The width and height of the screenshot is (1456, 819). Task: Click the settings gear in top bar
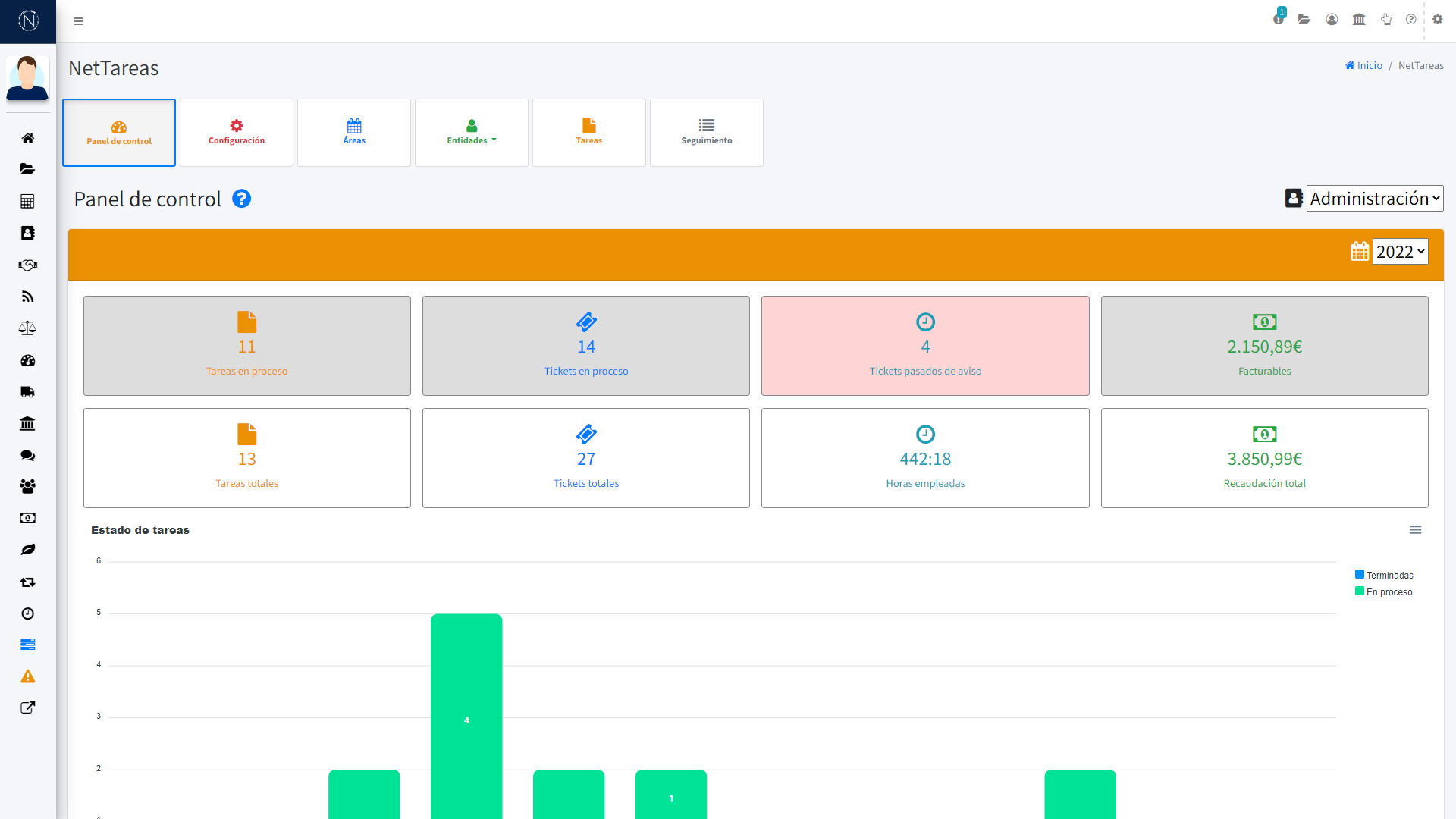(1437, 20)
